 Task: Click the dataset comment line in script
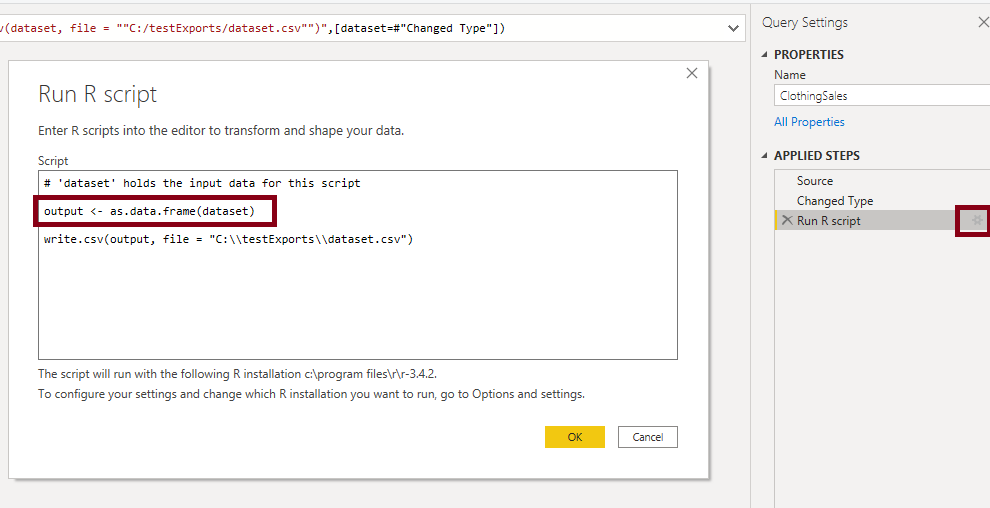(x=202, y=183)
